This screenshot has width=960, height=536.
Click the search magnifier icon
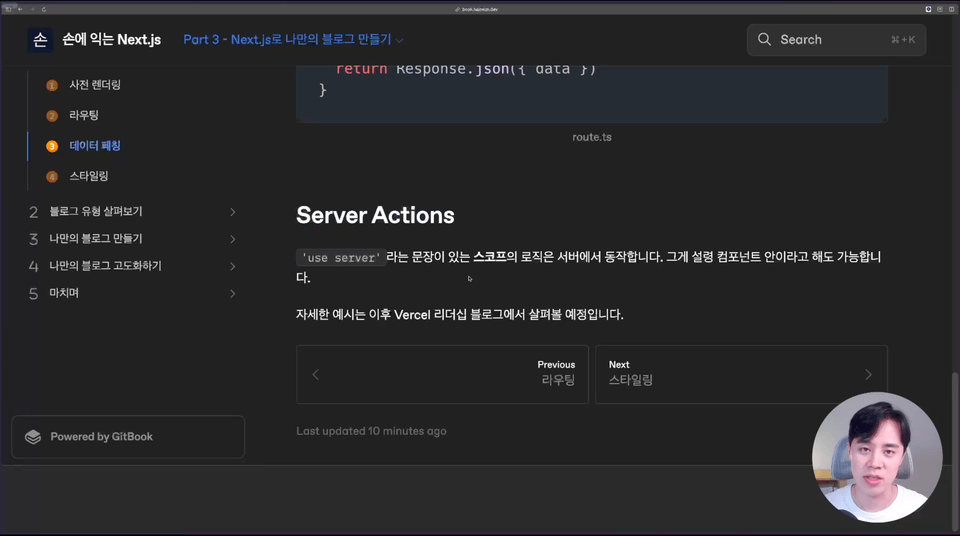764,40
